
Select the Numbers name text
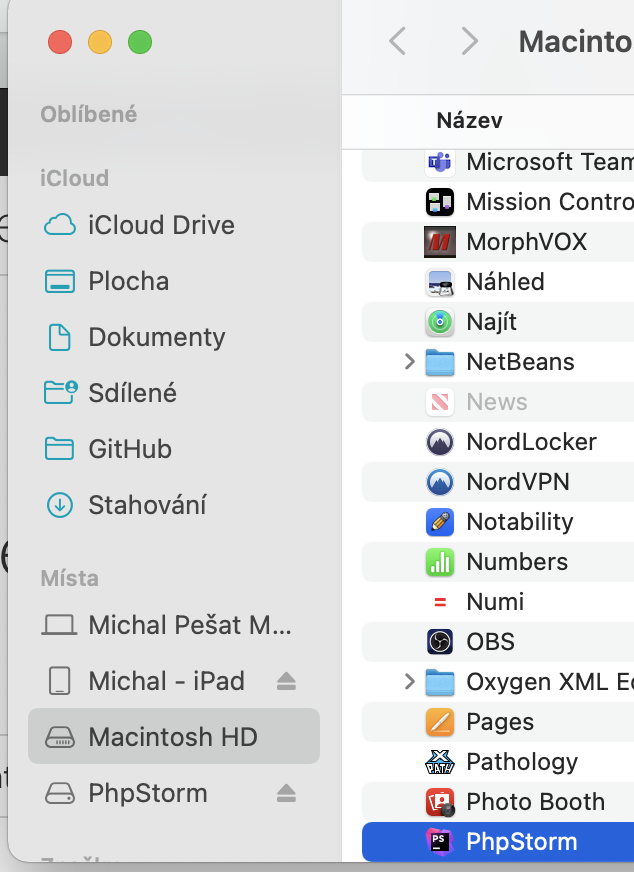click(517, 562)
